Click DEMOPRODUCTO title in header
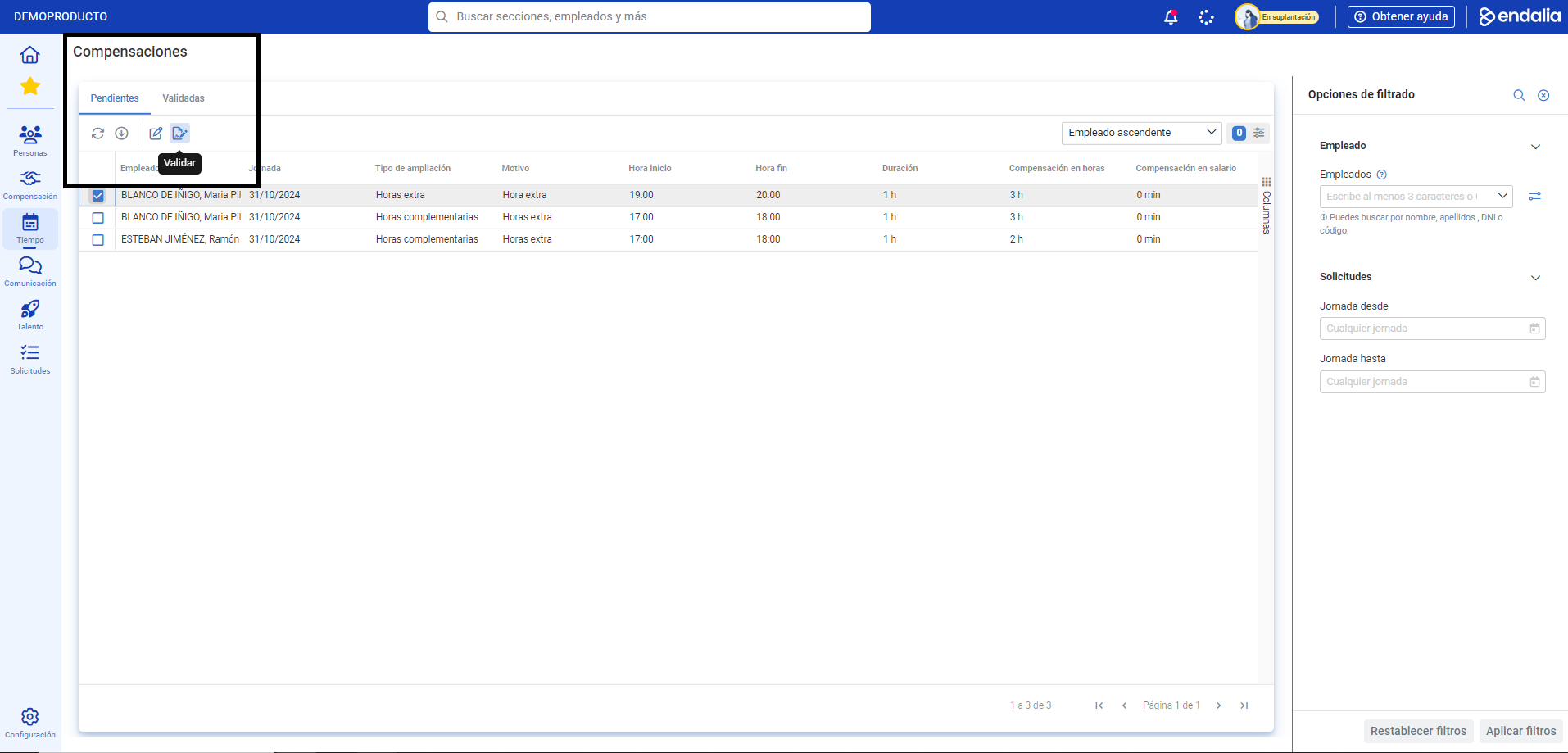Screen dimensions: 1568x753 click(61, 17)
